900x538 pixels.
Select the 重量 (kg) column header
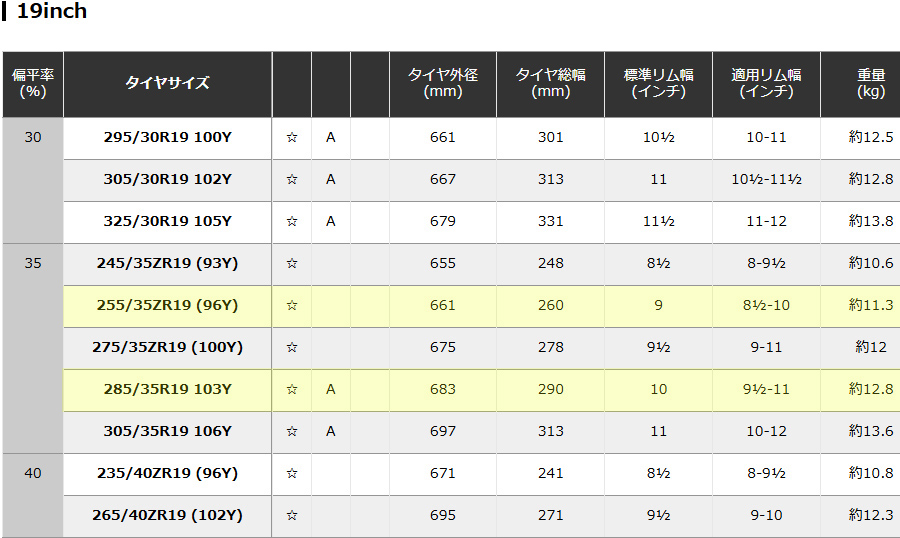871,83
